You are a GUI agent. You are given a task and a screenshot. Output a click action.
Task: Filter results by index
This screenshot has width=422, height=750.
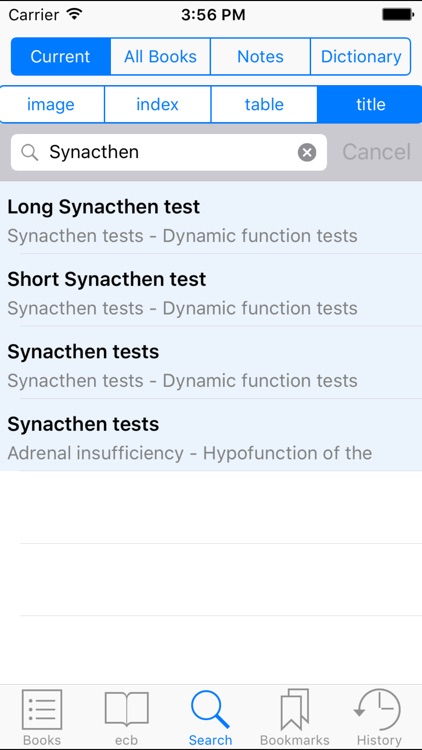(157, 104)
